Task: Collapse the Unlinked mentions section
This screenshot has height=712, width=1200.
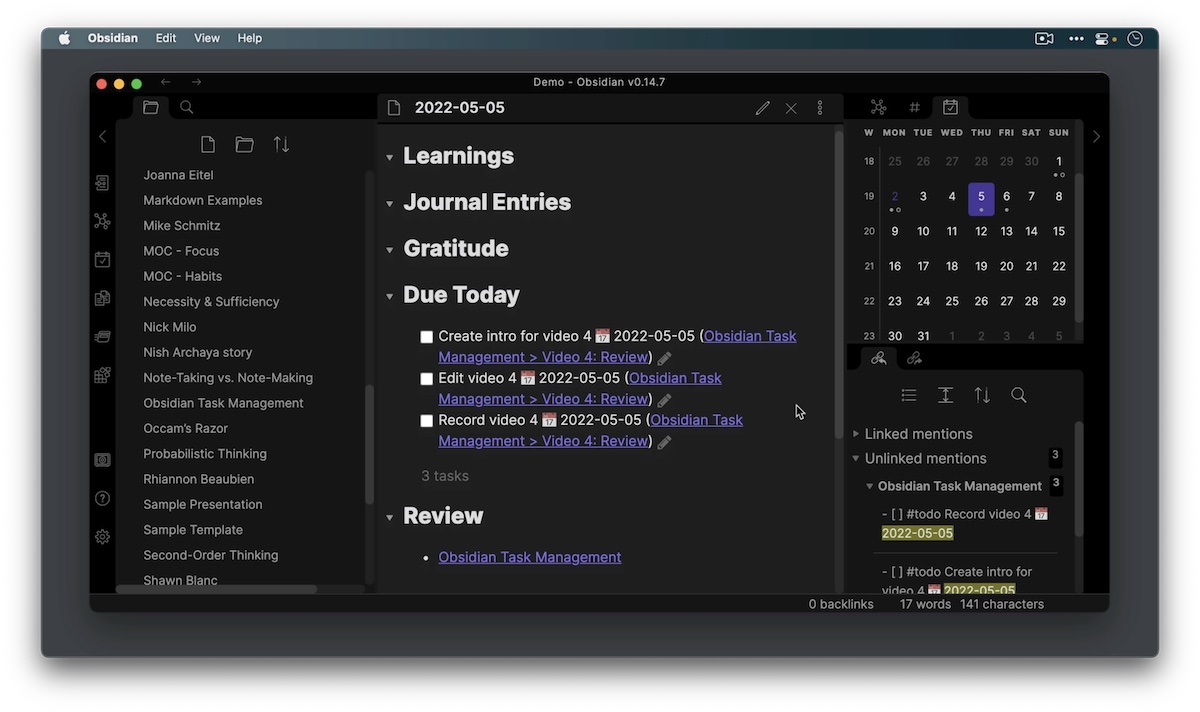Action: [x=856, y=458]
